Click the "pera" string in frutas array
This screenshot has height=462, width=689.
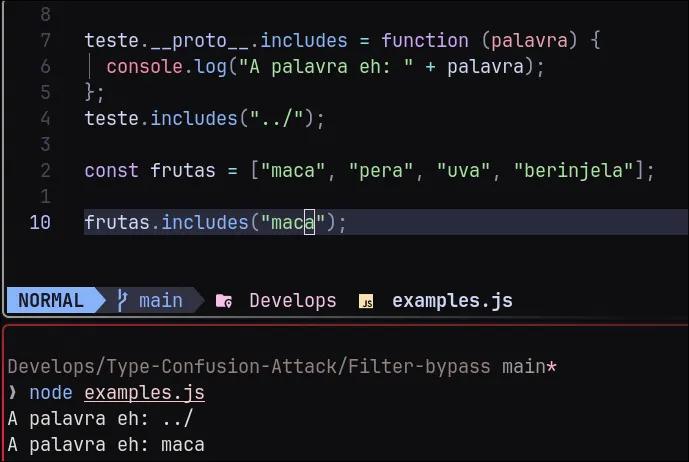click(x=381, y=171)
